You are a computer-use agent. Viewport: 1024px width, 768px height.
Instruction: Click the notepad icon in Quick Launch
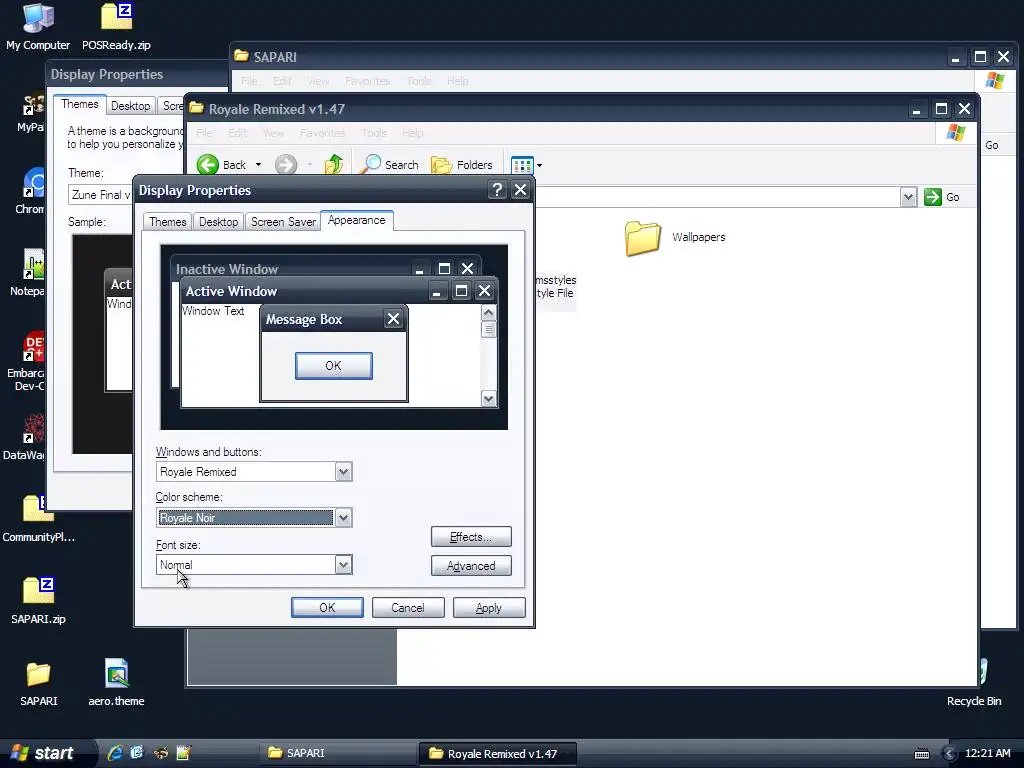click(x=184, y=753)
